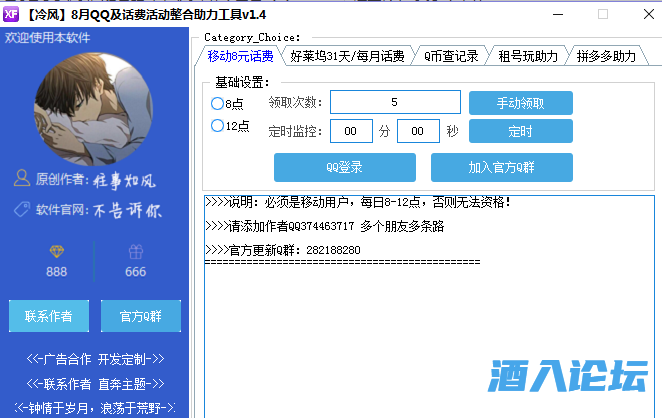This screenshot has height=418, width=662.
Task: Click the 广告合作 开发定制 link
Action: [95, 359]
